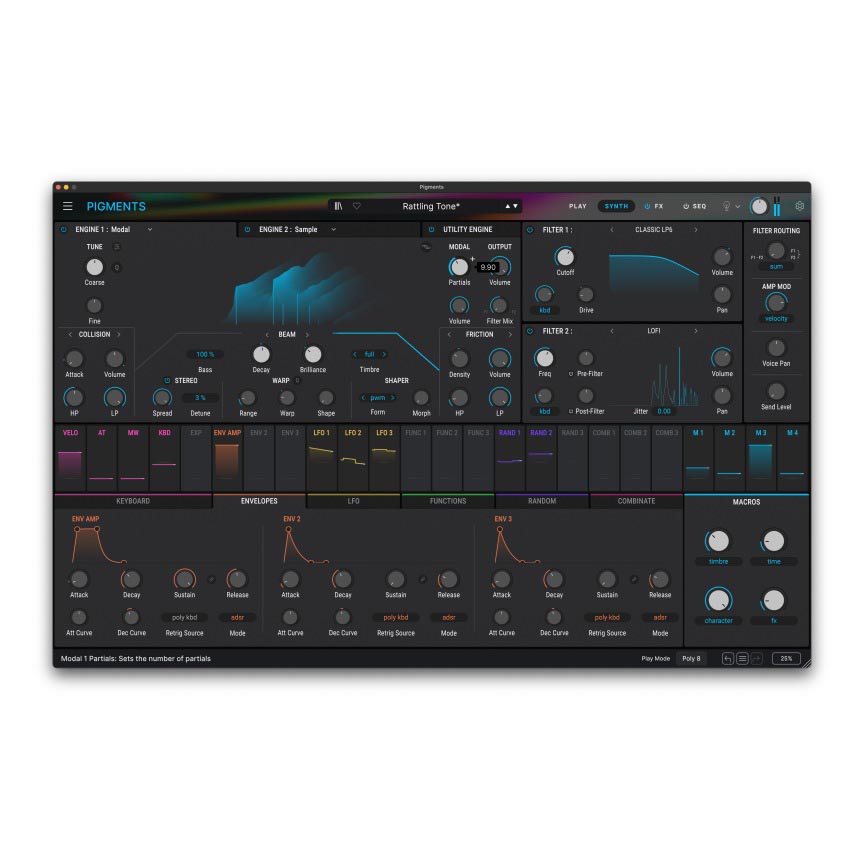Image resolution: width=864 pixels, height=864 pixels.
Task: Switch to the RANDOM tab
Action: (542, 501)
